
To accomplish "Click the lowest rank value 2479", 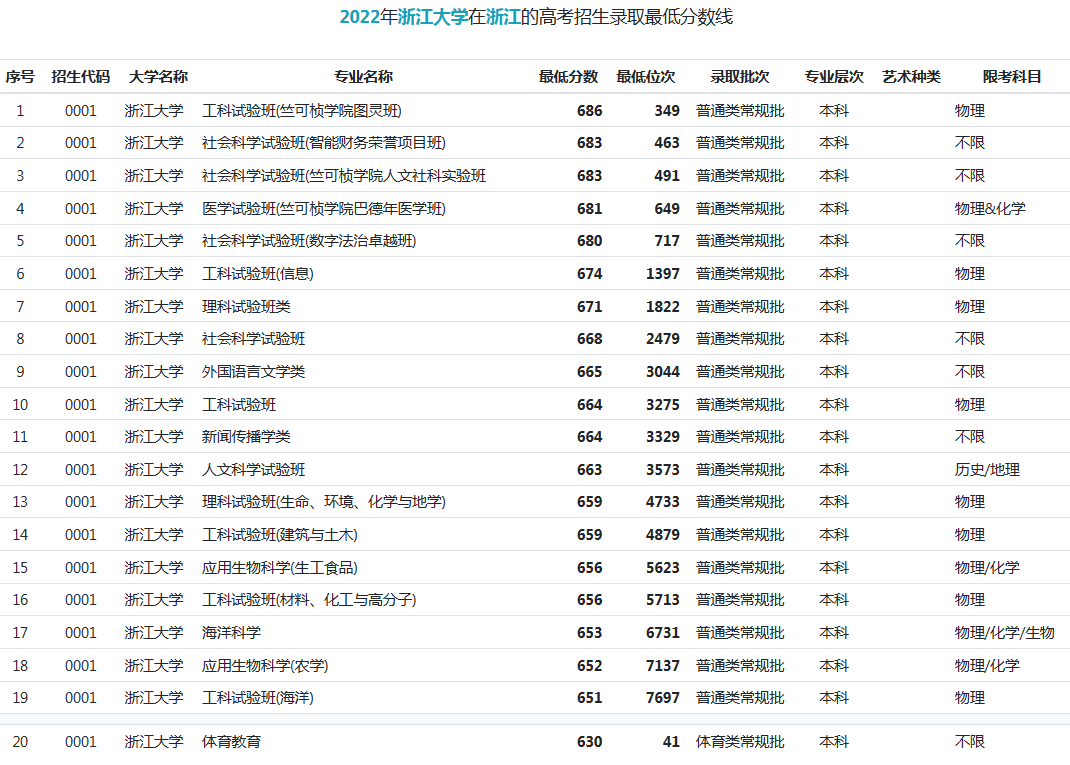I will click(x=663, y=338).
